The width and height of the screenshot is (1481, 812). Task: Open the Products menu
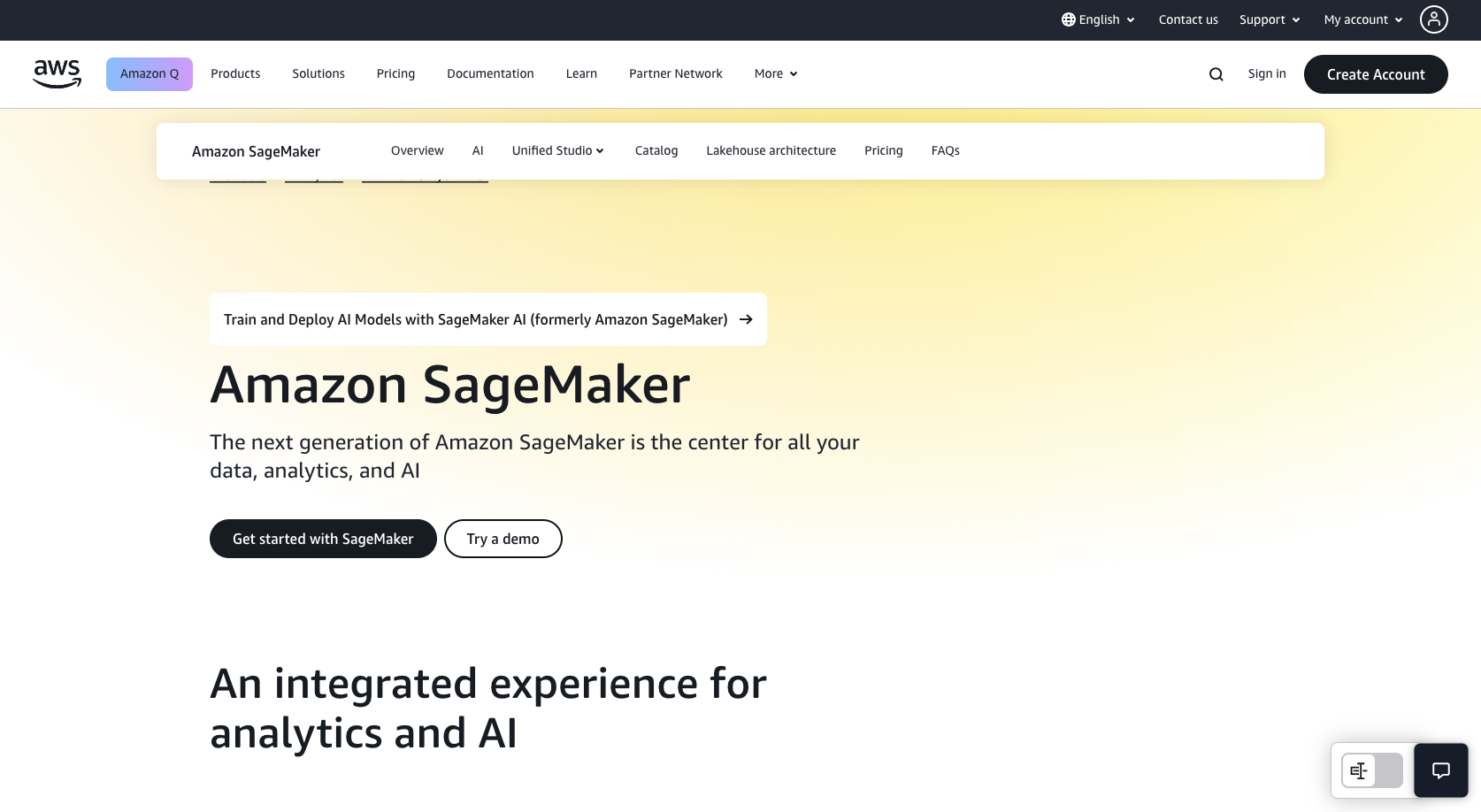235,73
